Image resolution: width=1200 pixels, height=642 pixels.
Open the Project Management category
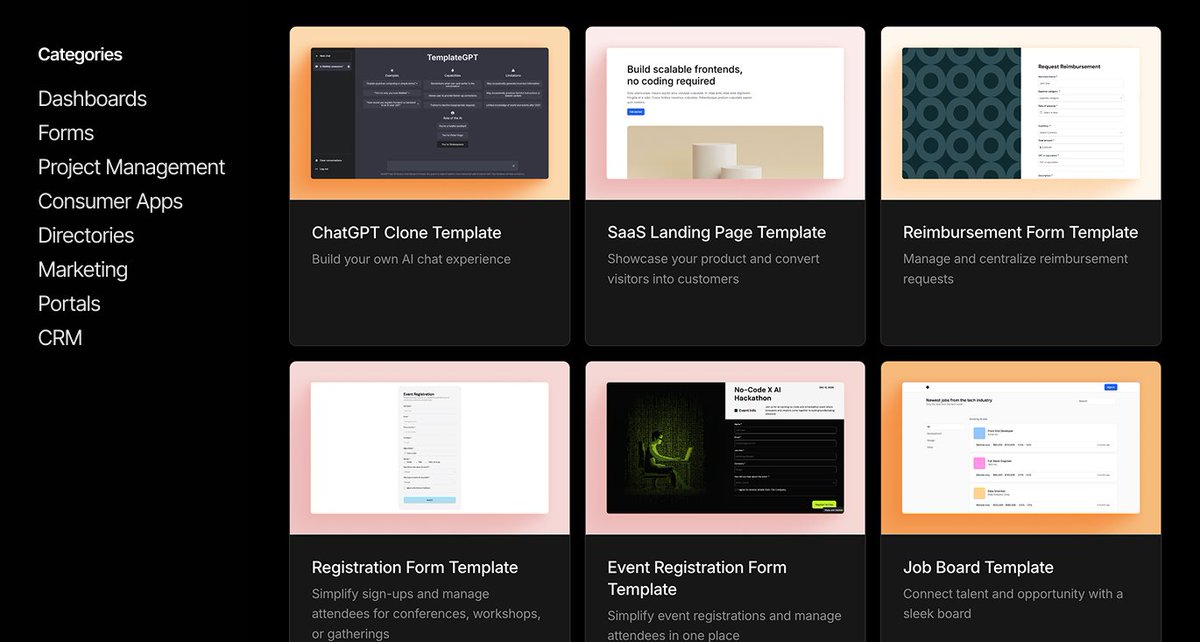[131, 167]
